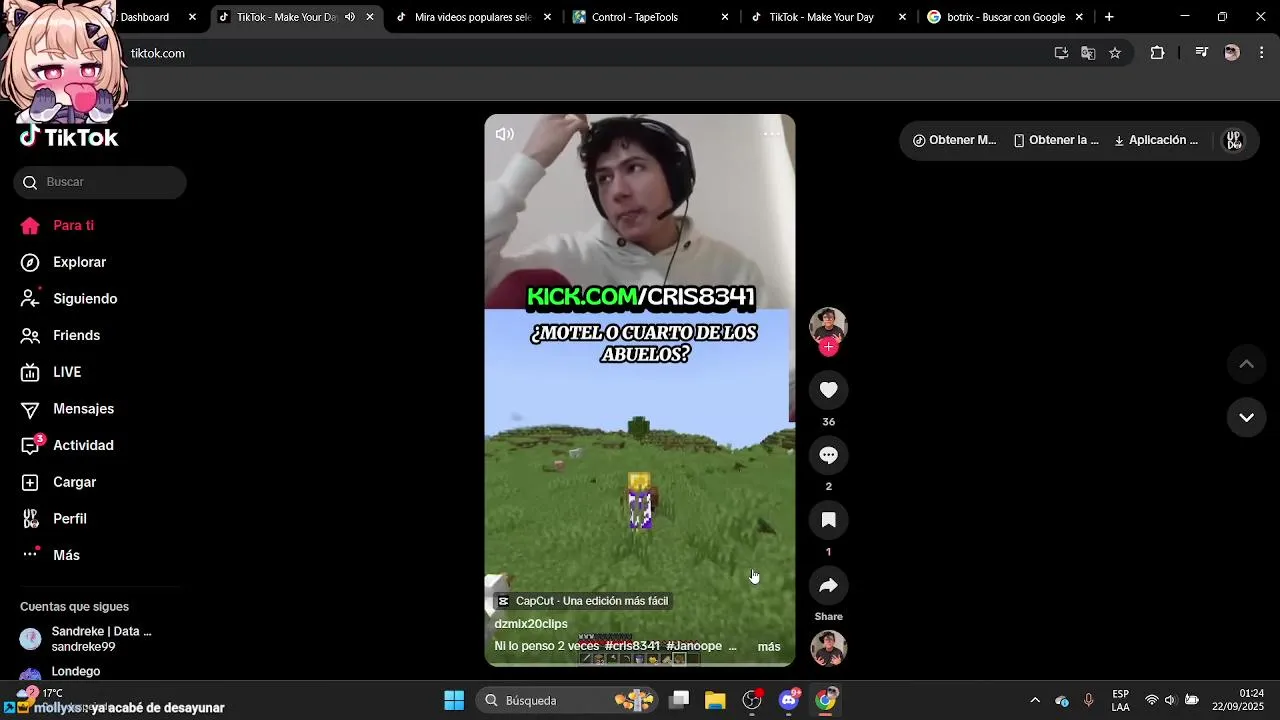Image resolution: width=1280 pixels, height=720 pixels.
Task: Bookmark this page with star icon
Action: (1115, 53)
